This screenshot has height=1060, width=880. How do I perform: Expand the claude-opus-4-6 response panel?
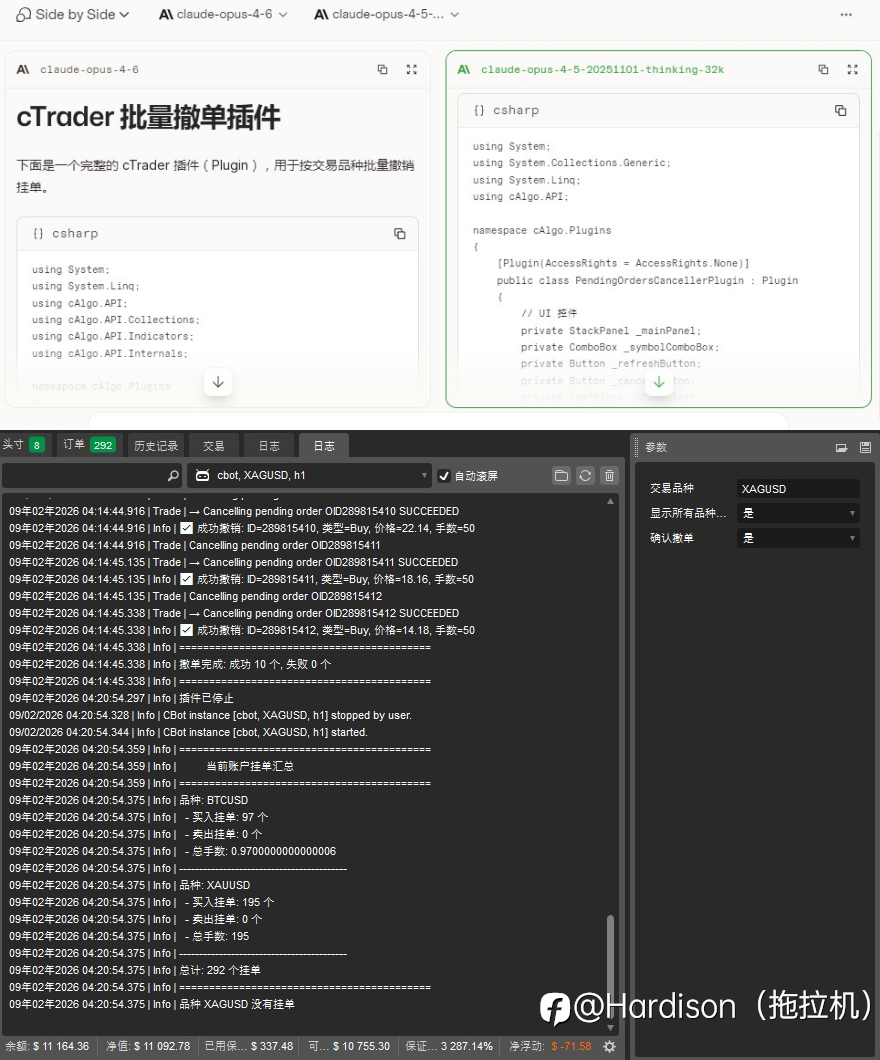(x=412, y=69)
